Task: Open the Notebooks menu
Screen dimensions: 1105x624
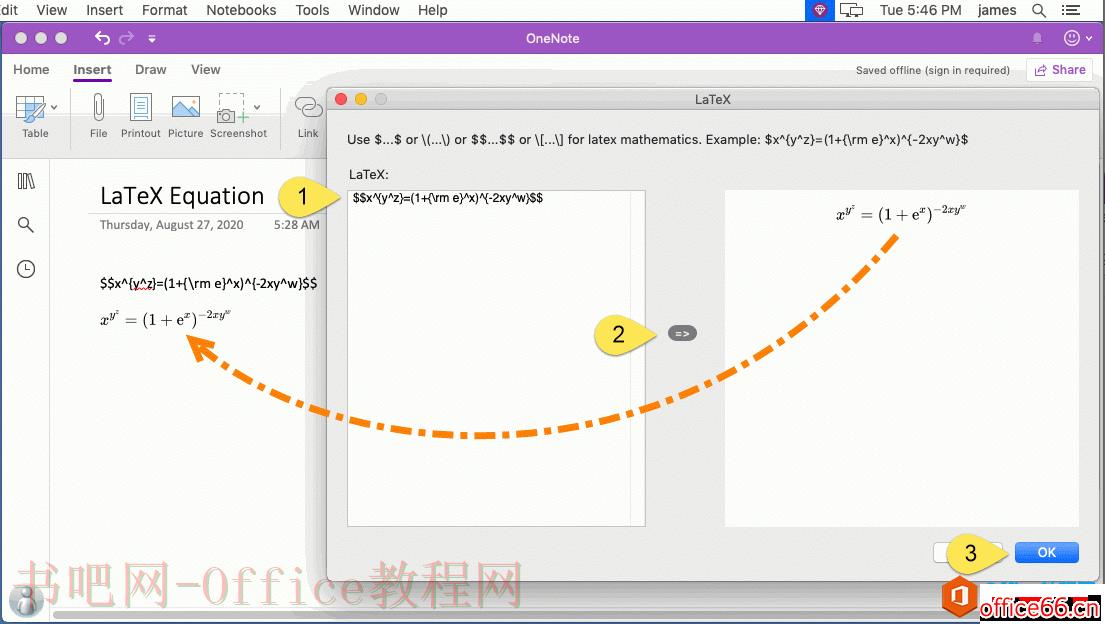Action: coord(241,10)
